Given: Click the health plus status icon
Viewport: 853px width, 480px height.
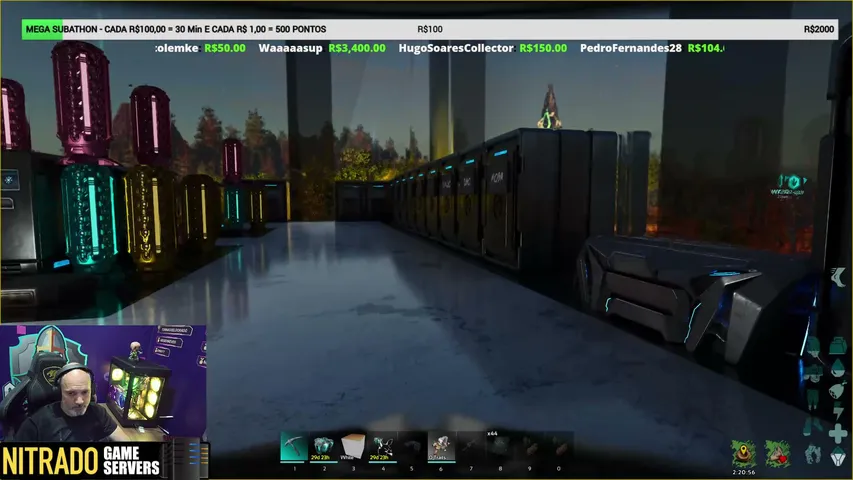Looking at the screenshot, I should (838, 434).
